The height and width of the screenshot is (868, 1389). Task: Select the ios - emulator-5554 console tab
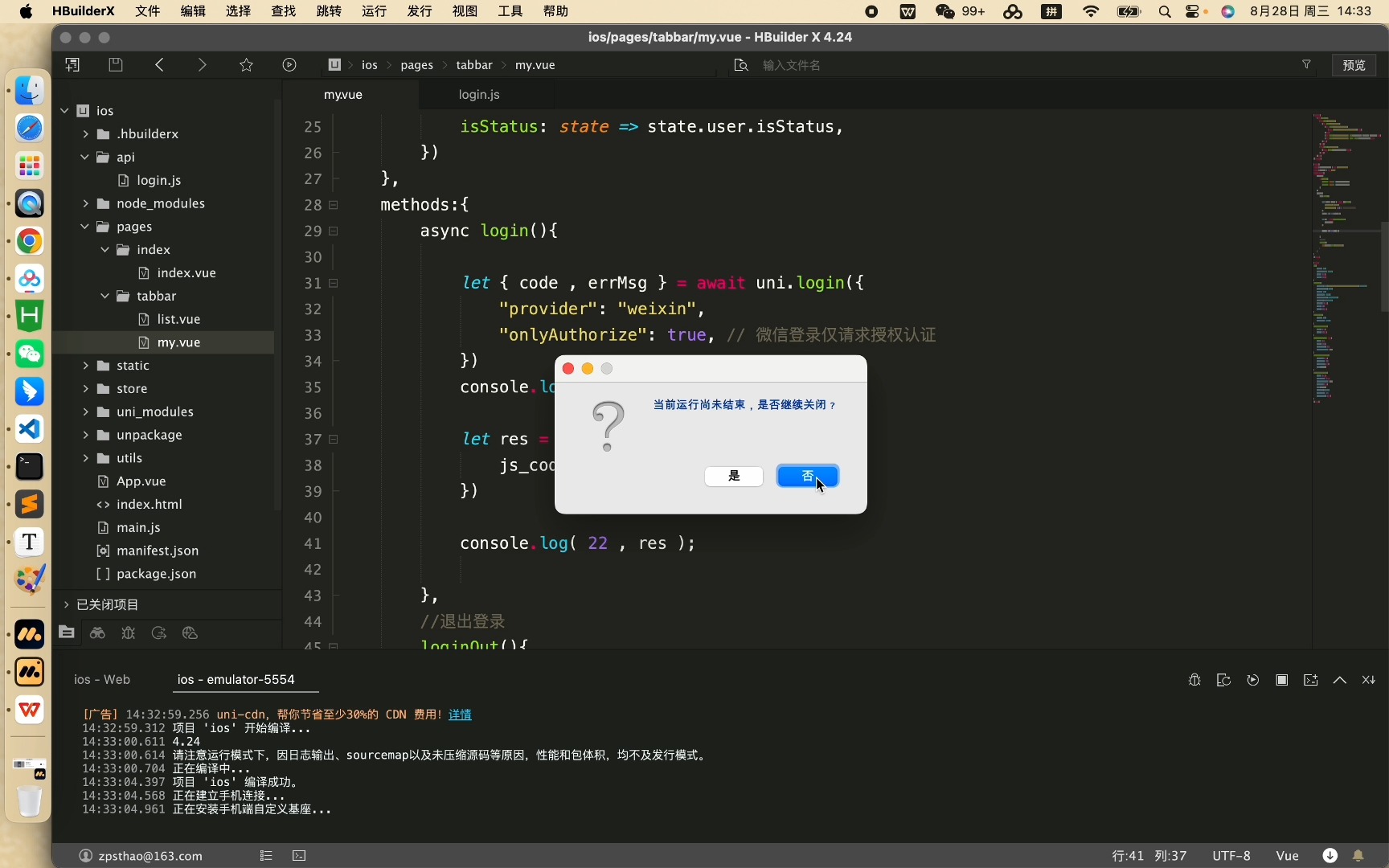236,679
